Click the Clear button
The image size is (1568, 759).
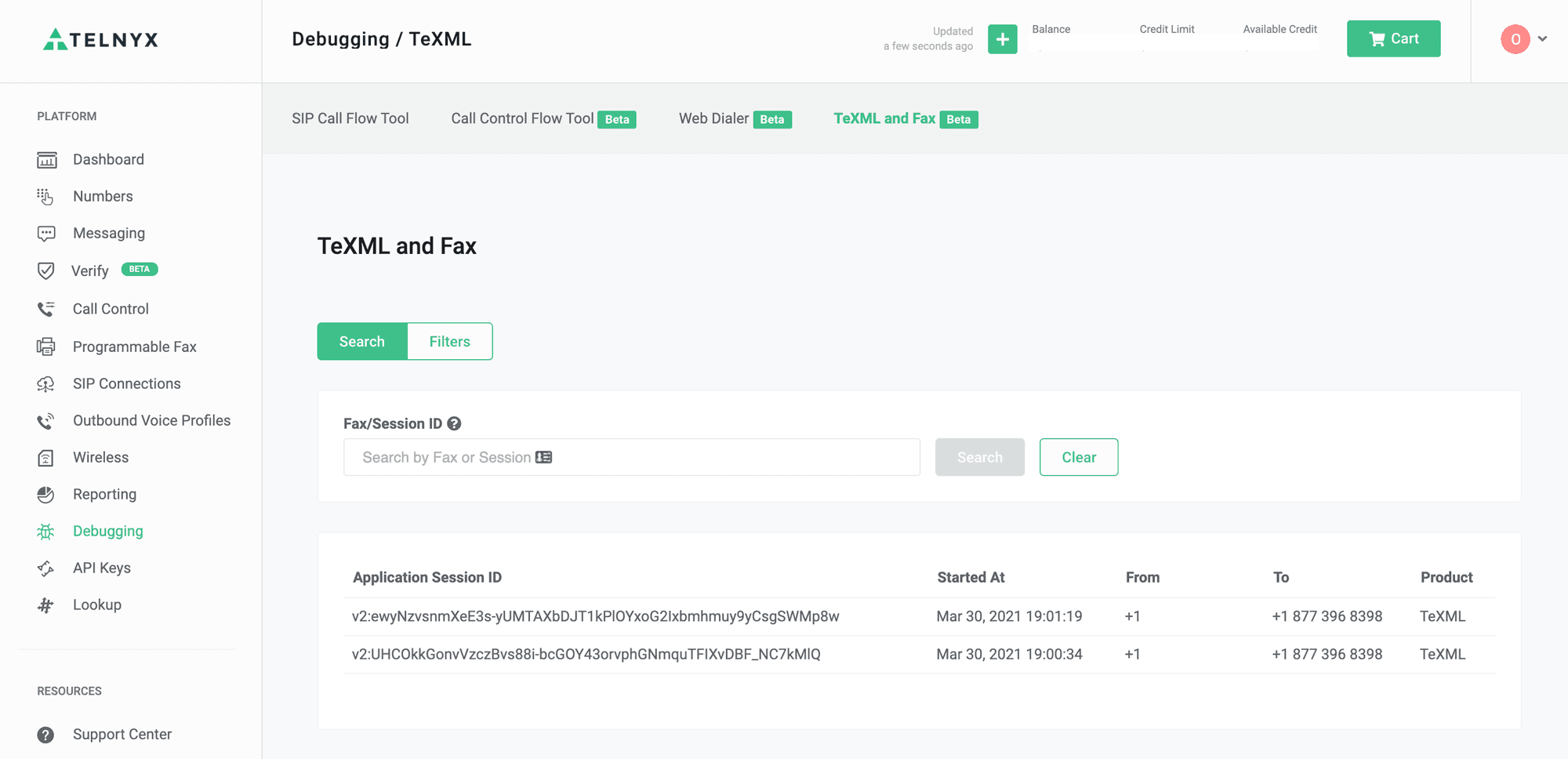click(x=1079, y=457)
